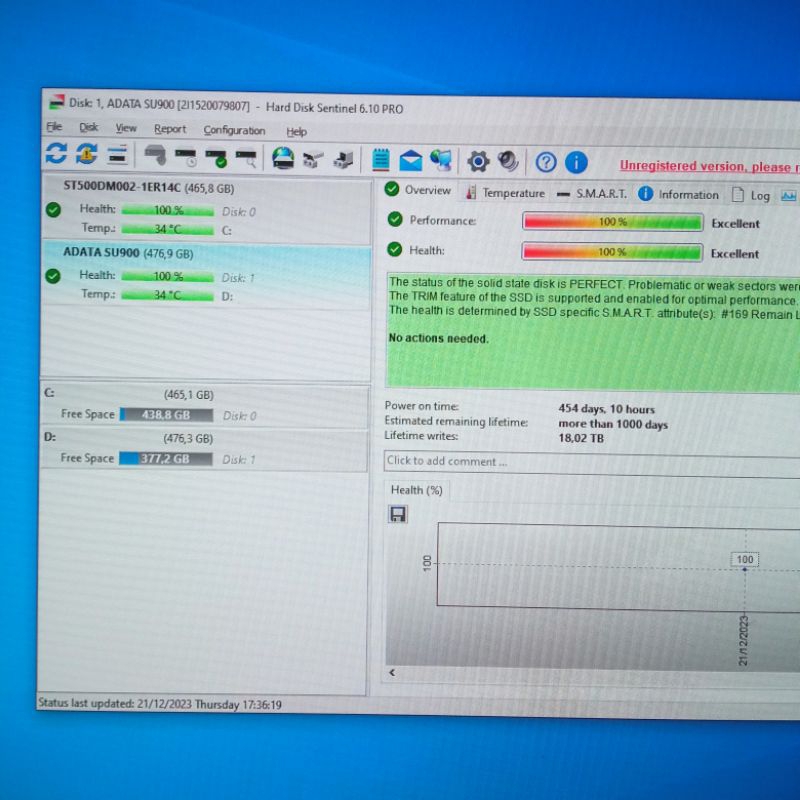Open help using the question mark icon

coord(544,160)
